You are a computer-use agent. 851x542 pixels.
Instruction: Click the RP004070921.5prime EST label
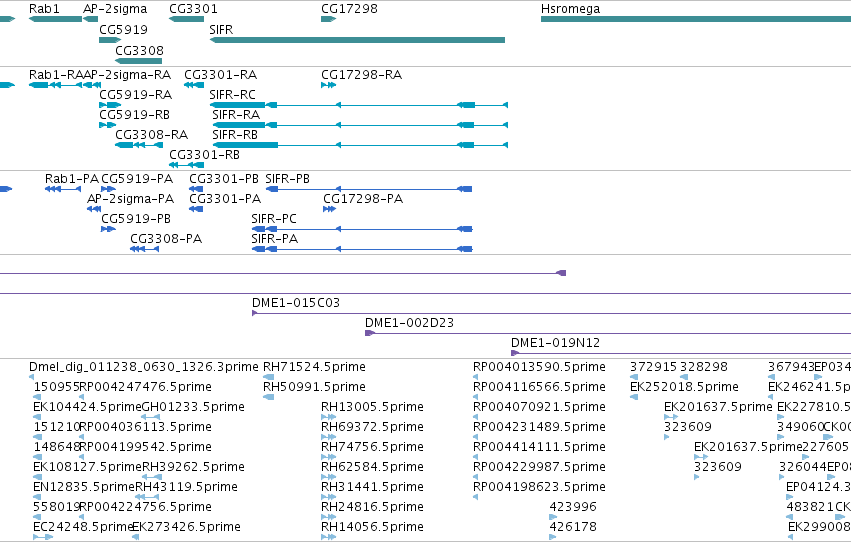coord(539,407)
